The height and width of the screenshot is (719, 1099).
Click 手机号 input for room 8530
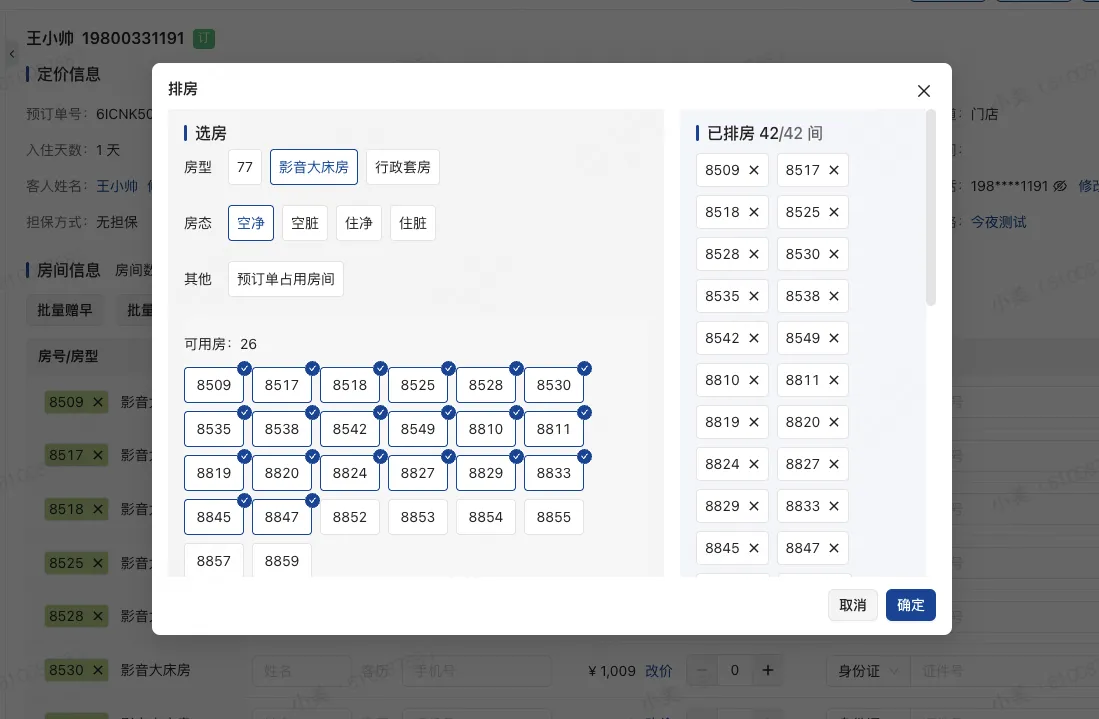[477, 671]
